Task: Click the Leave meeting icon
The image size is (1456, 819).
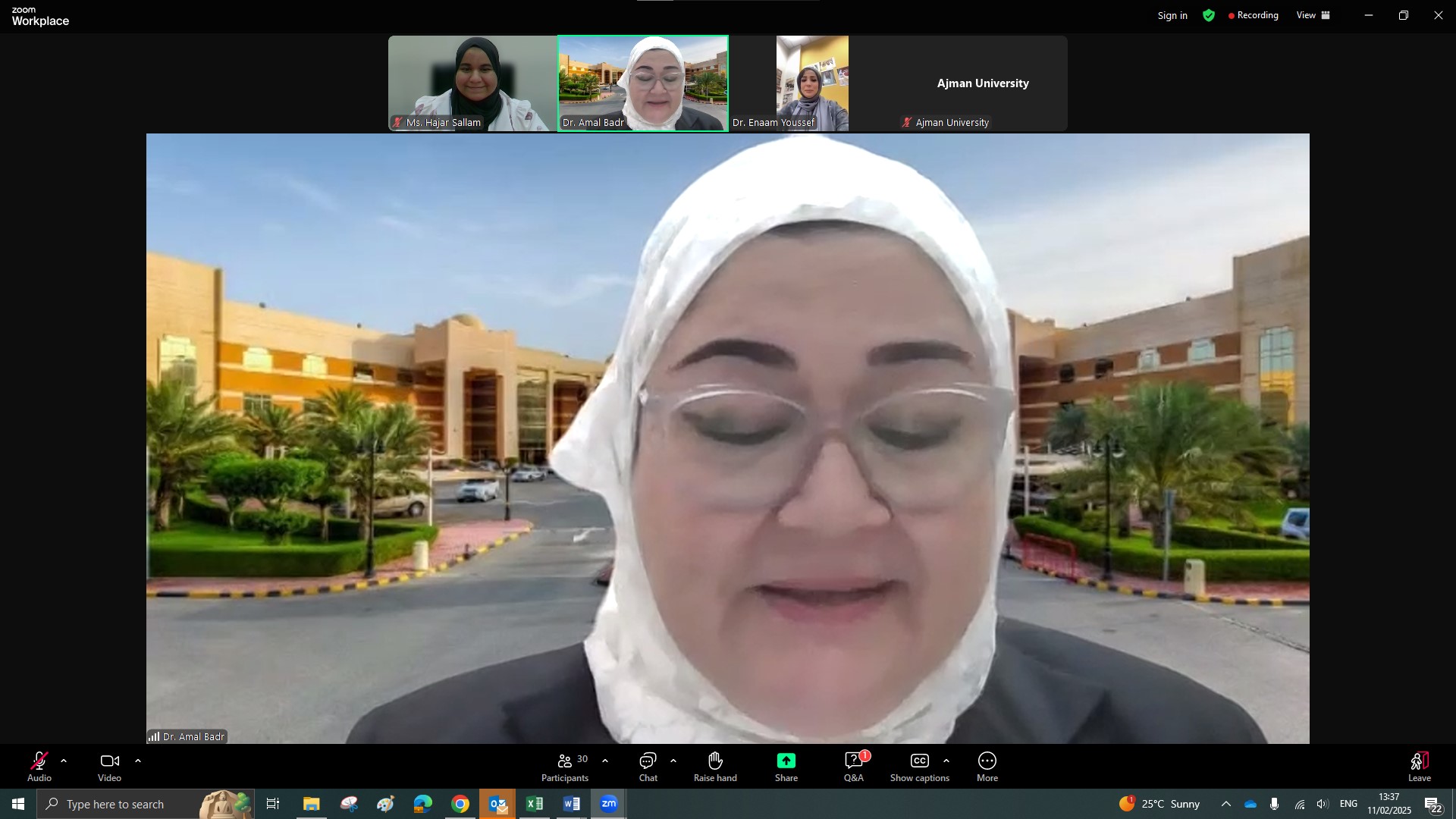Action: click(1419, 761)
